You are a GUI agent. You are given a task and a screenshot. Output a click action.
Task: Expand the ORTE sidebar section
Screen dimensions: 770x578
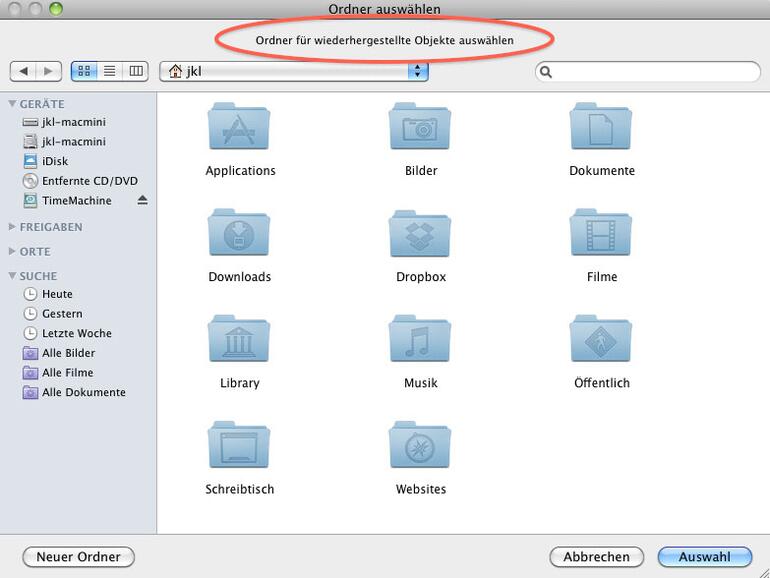click(x=12, y=251)
